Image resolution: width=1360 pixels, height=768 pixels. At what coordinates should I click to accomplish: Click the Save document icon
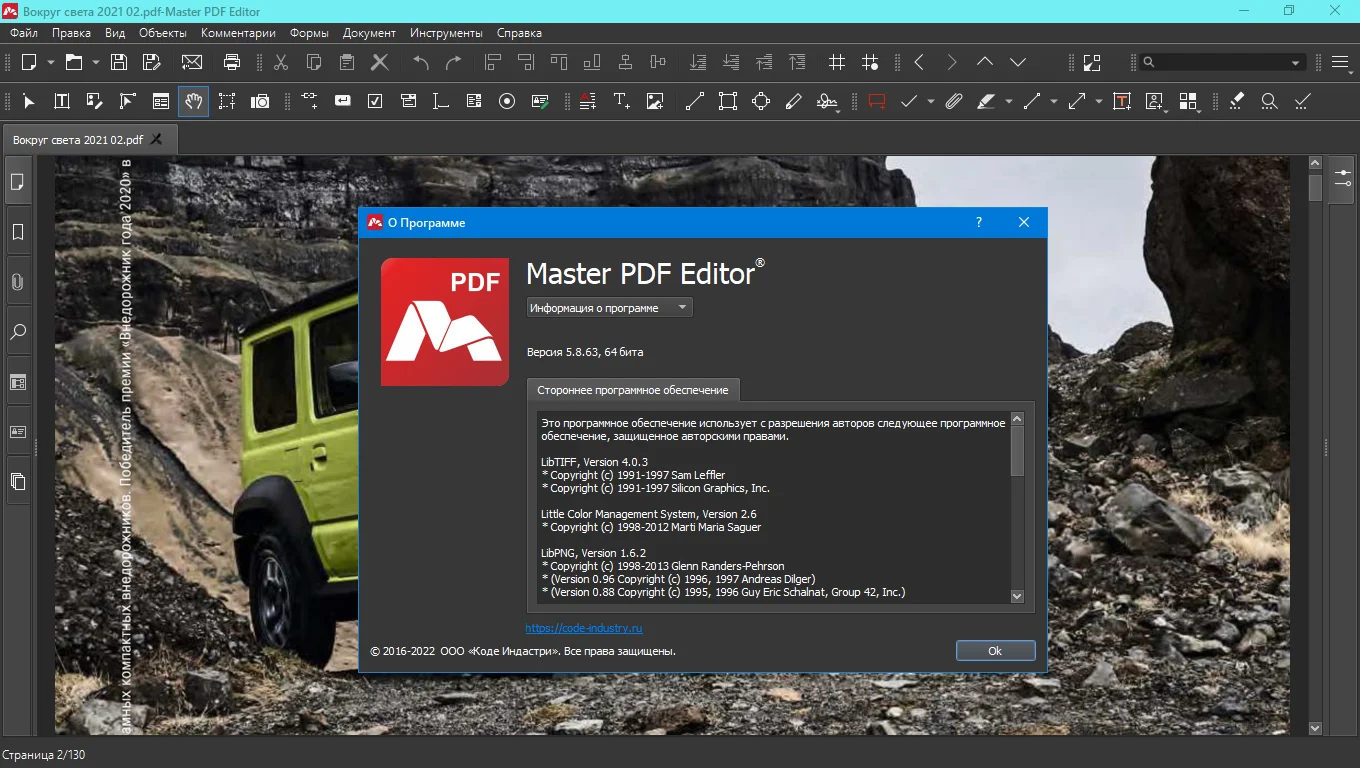[x=119, y=62]
